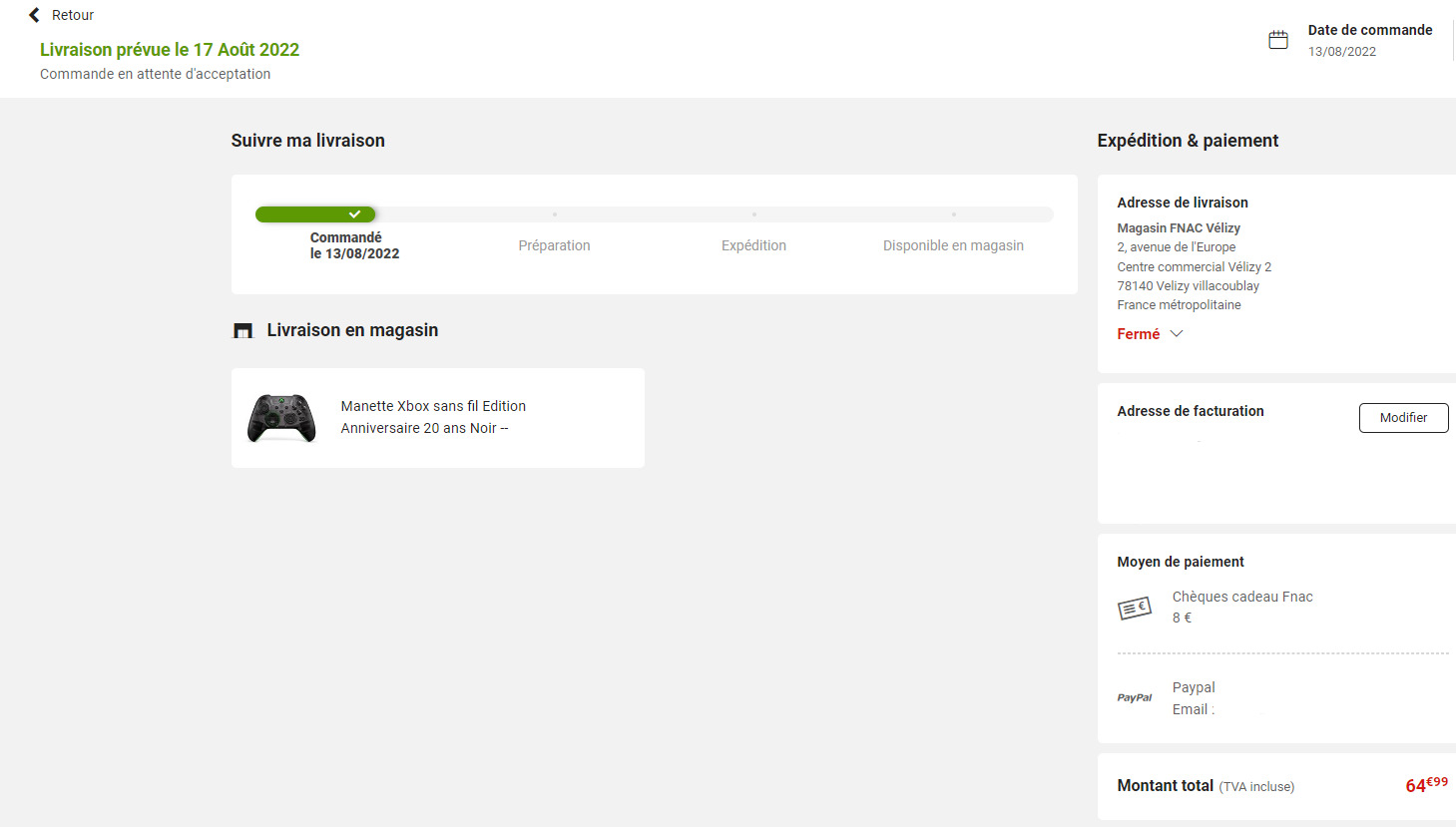Click the back arrow icon

(x=34, y=15)
